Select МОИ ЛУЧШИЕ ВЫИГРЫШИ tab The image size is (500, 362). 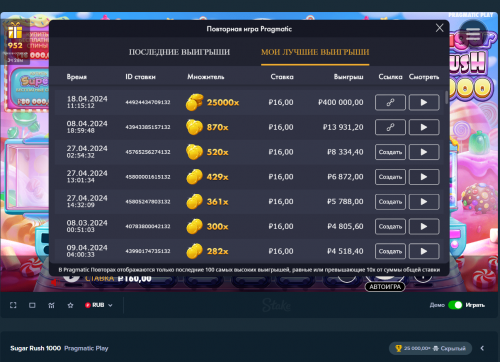coord(315,52)
